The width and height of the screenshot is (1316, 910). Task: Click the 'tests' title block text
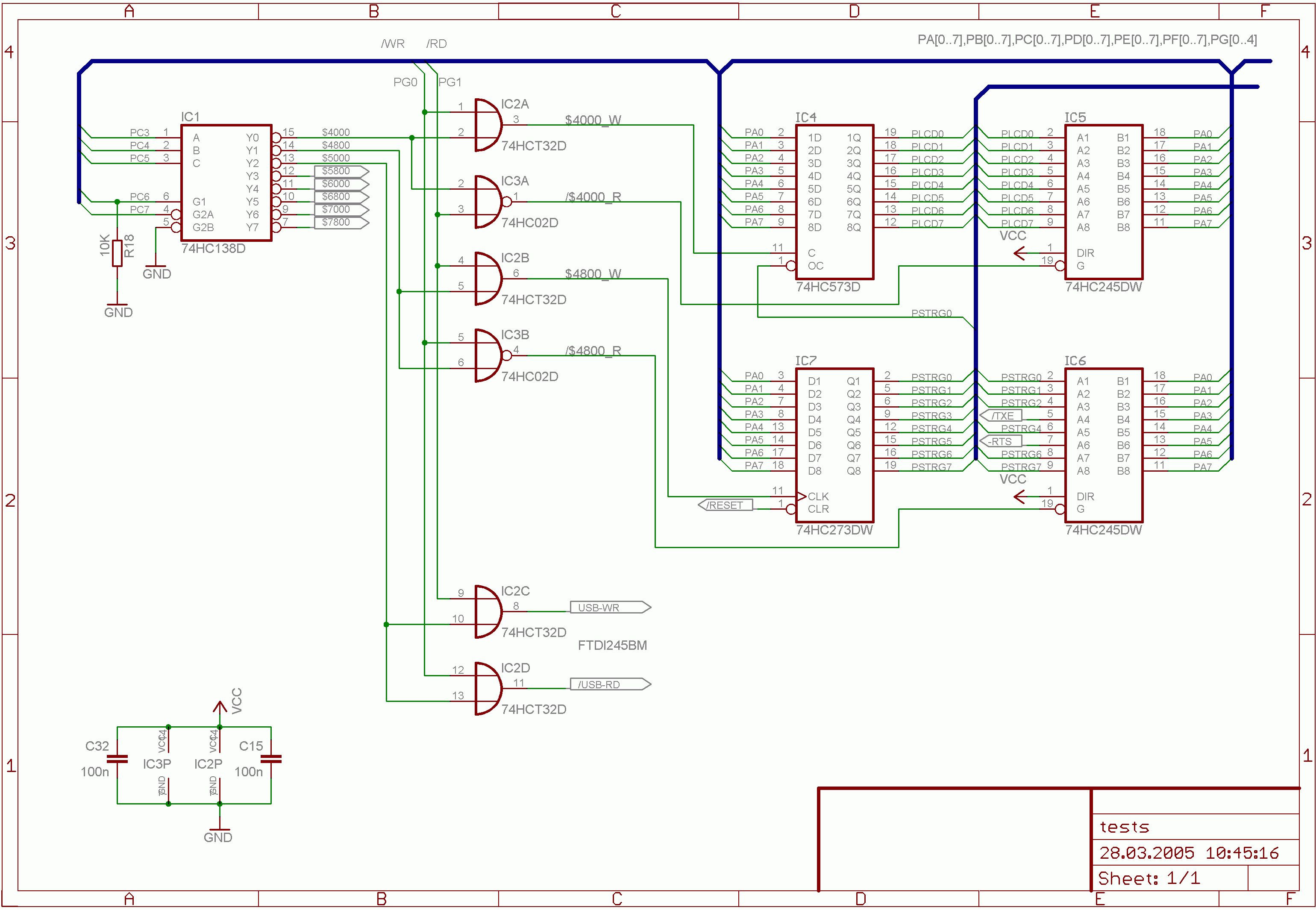(1124, 827)
